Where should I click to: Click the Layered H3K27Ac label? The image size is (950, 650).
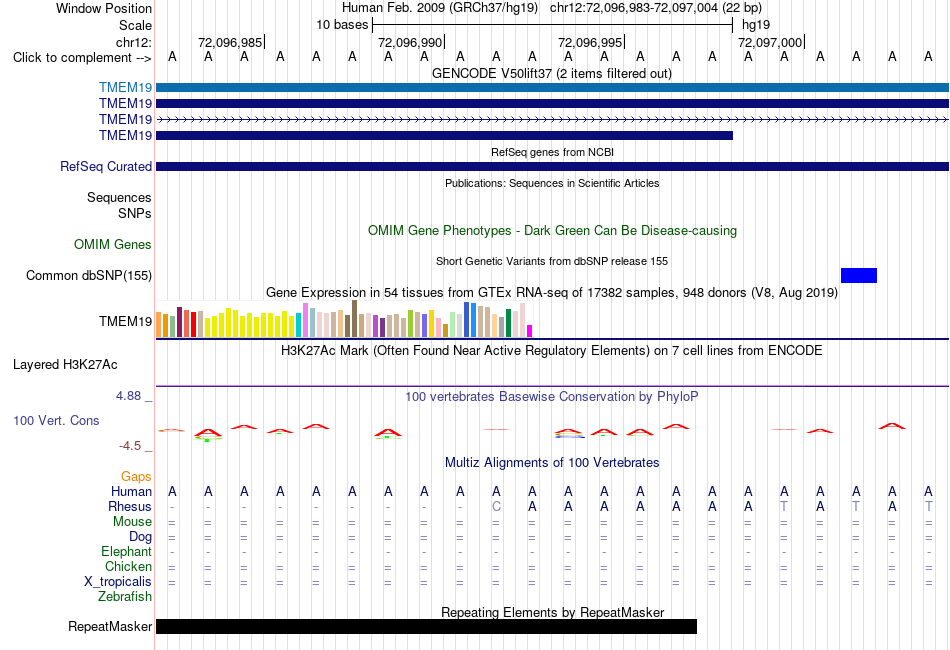[x=65, y=365]
